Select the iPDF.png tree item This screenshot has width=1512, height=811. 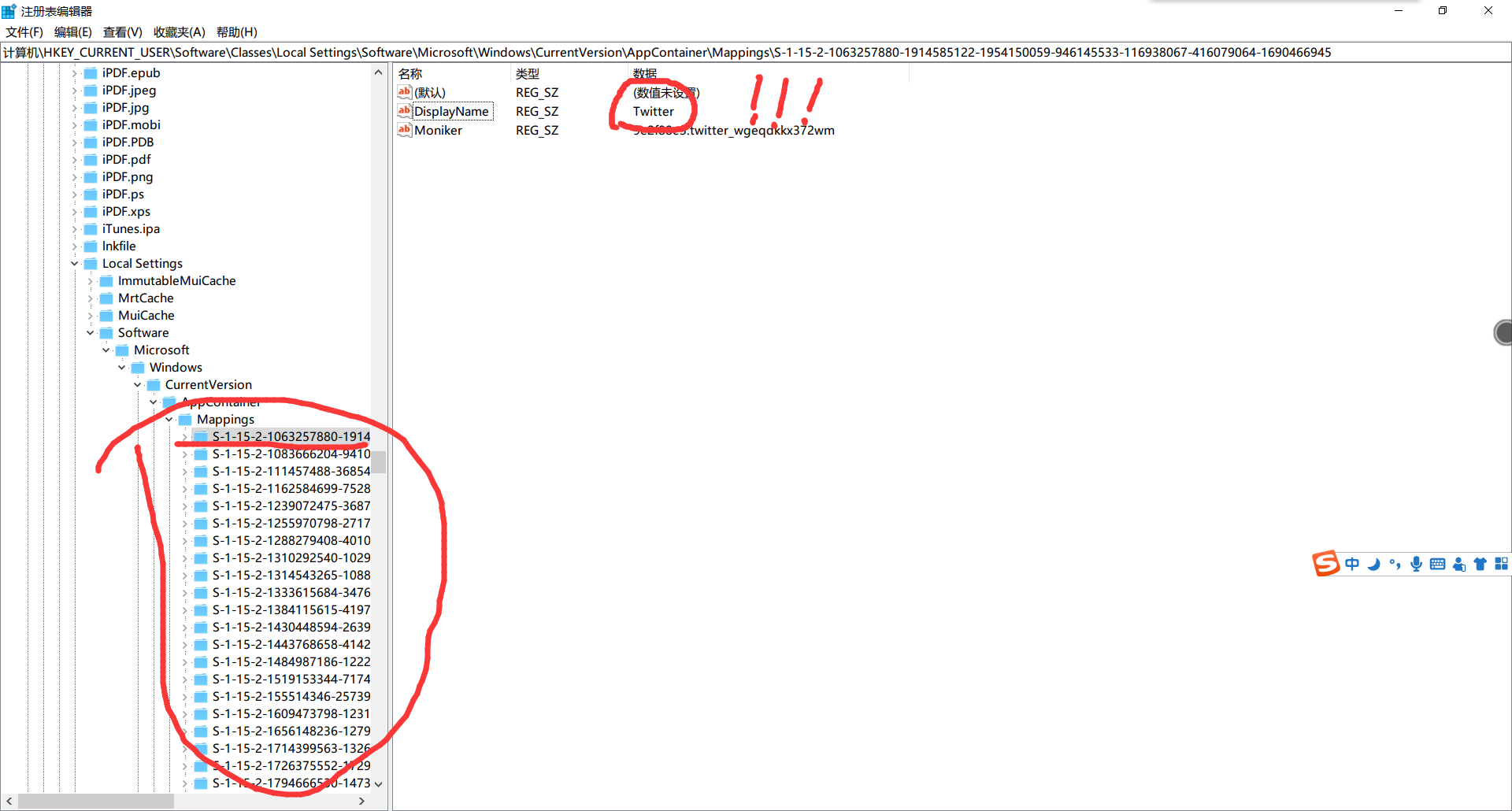(x=128, y=177)
